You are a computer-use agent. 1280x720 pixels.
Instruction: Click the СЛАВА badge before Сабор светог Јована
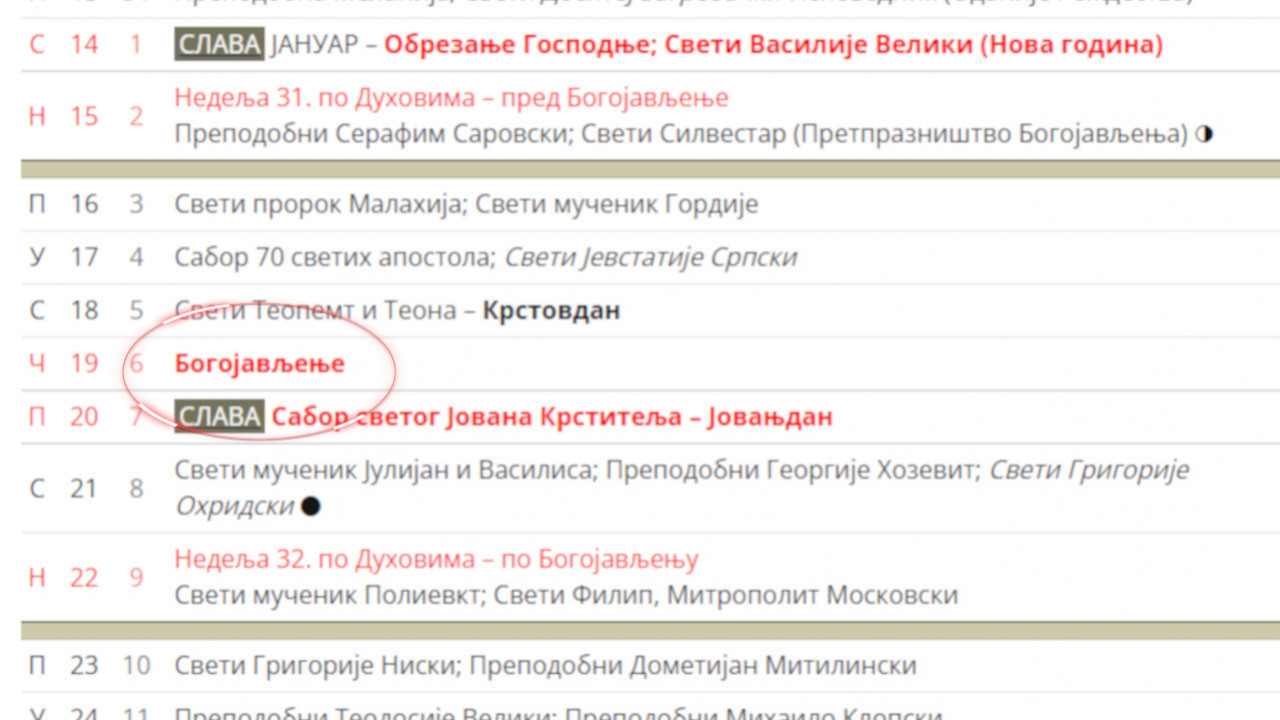218,416
